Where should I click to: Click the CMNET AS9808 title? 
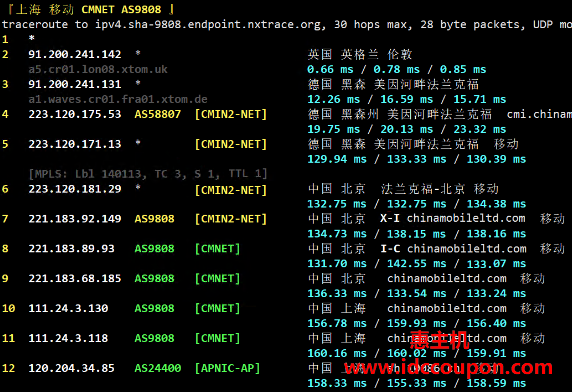click(121, 9)
